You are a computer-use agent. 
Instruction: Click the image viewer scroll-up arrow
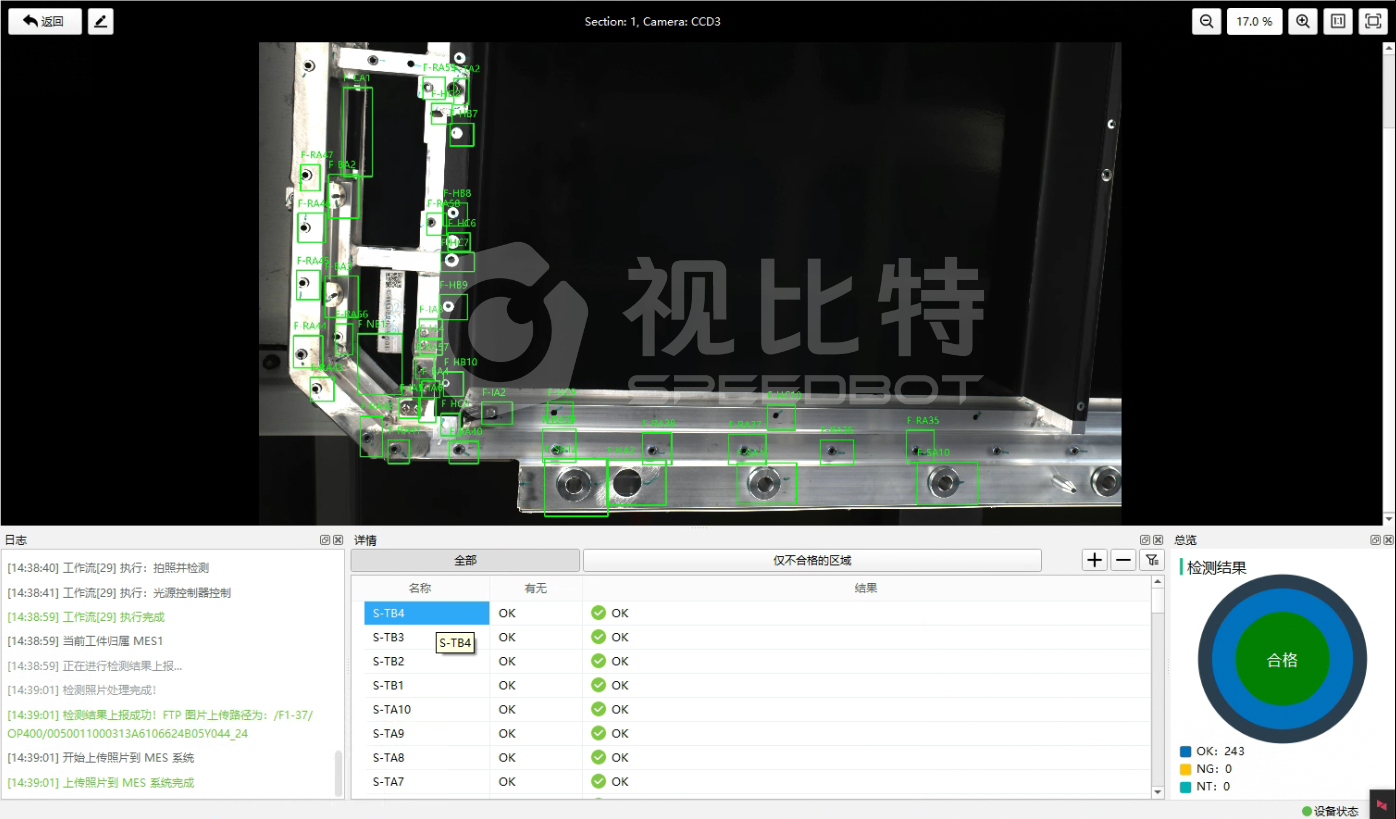[x=1389, y=49]
